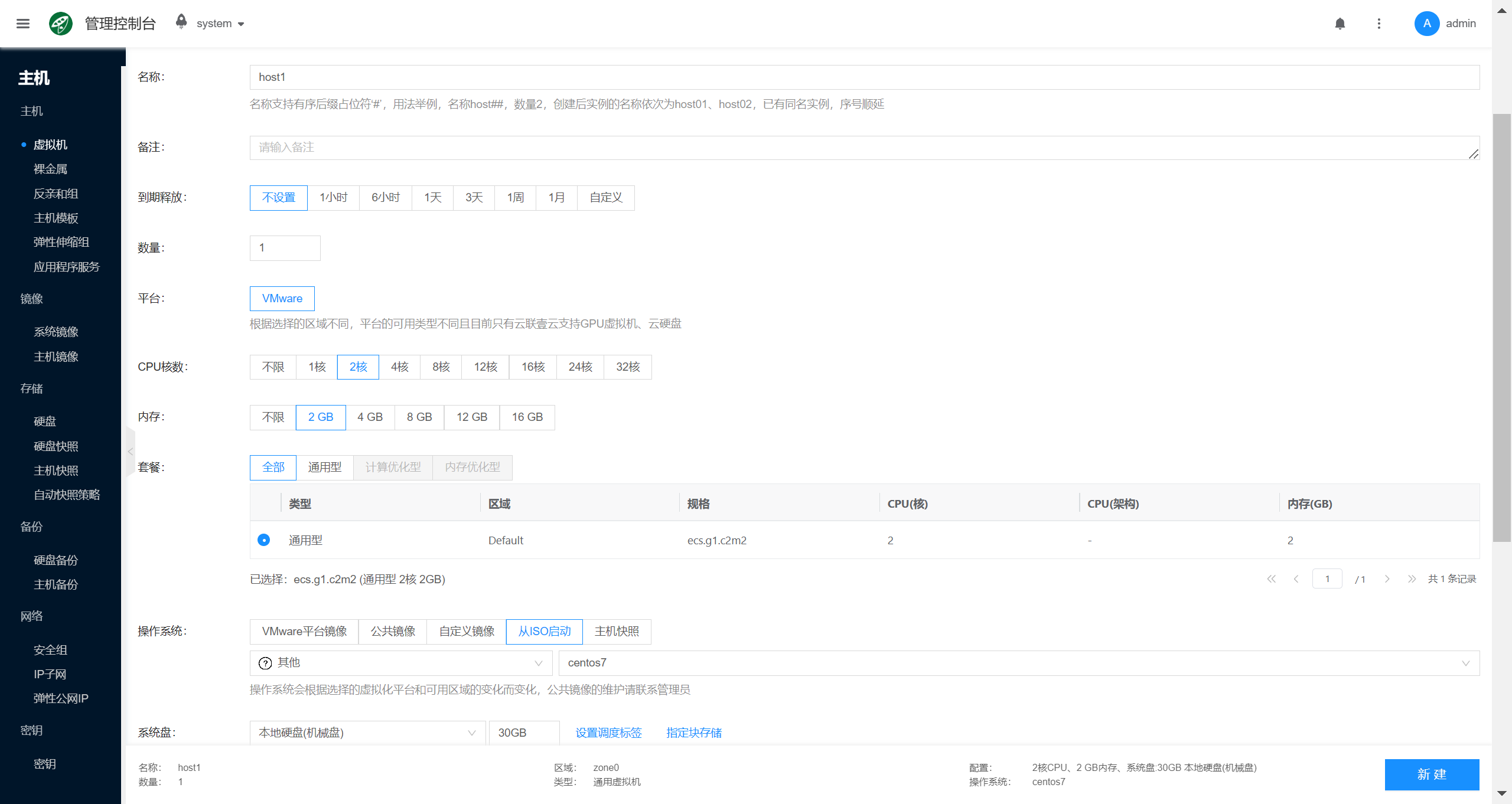Open 自动快照策略 in the sidebar
1512x804 pixels.
[x=67, y=495]
